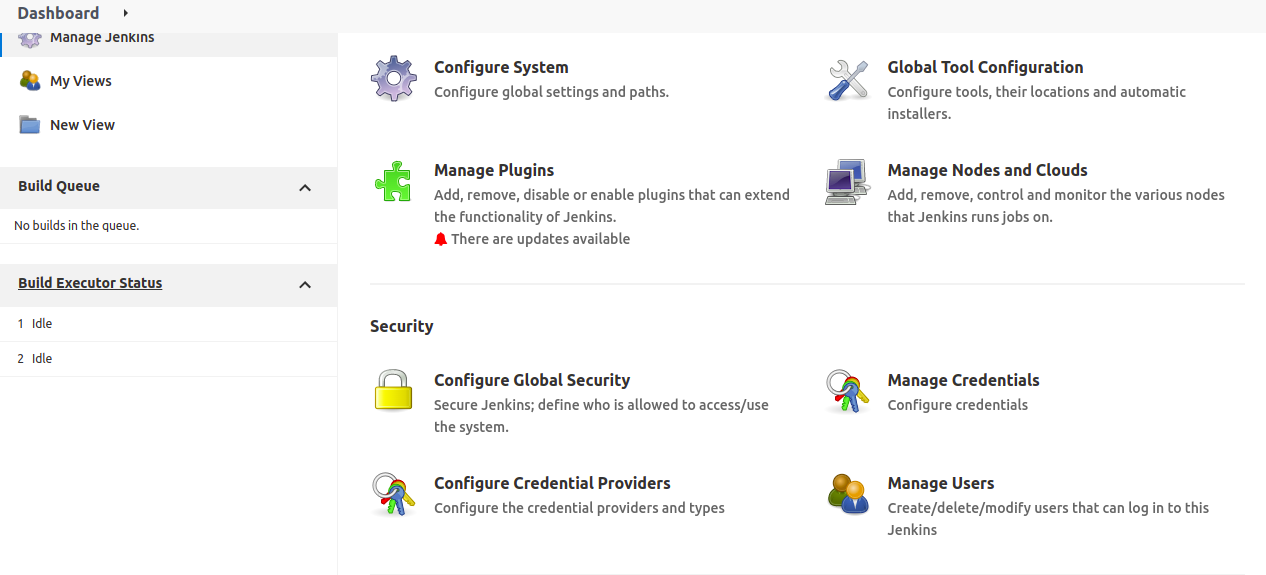The image size is (1266, 575).
Task: Click the My Views icon in sidebar
Action: [x=30, y=81]
